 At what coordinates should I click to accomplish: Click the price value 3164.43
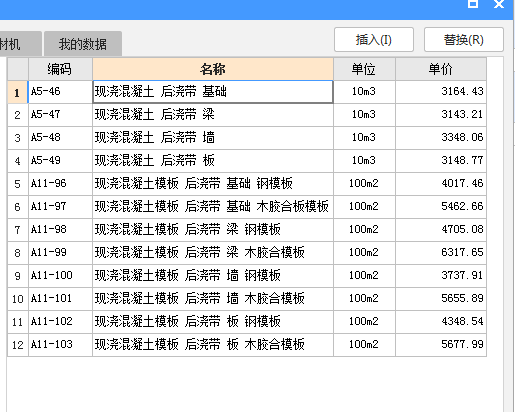click(462, 91)
